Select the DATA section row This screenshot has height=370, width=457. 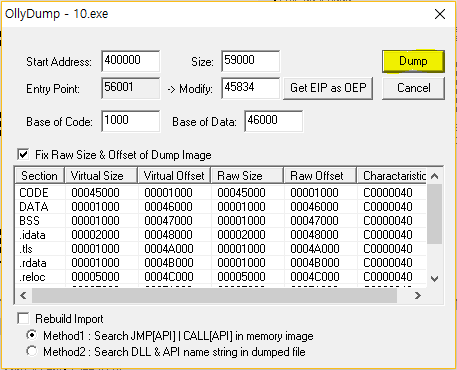221,207
